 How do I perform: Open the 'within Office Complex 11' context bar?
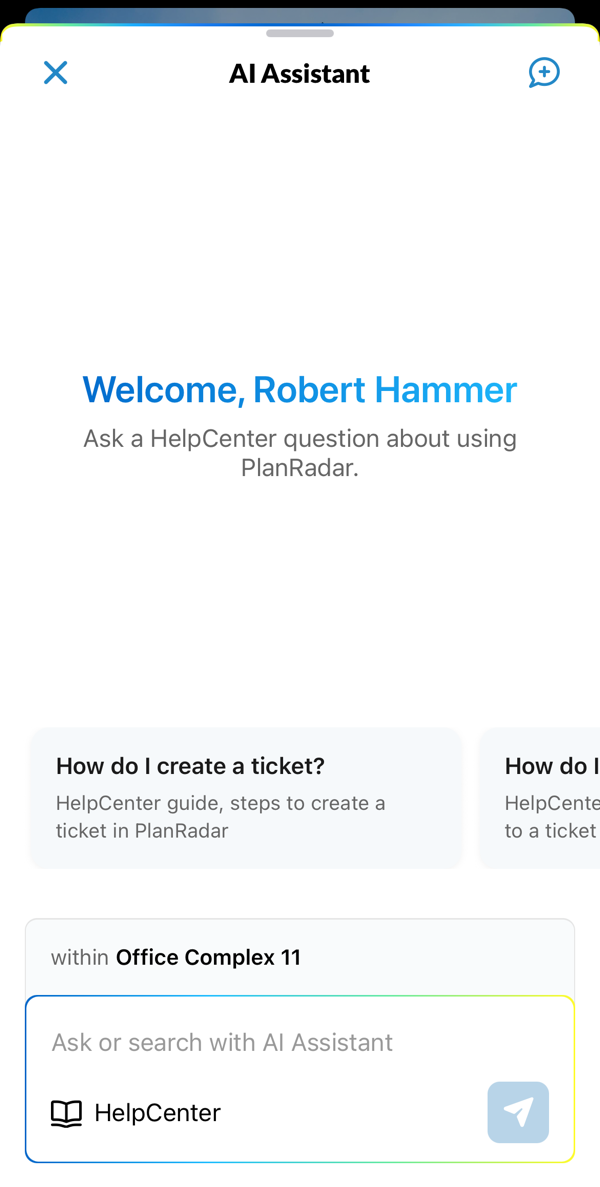tap(300, 957)
